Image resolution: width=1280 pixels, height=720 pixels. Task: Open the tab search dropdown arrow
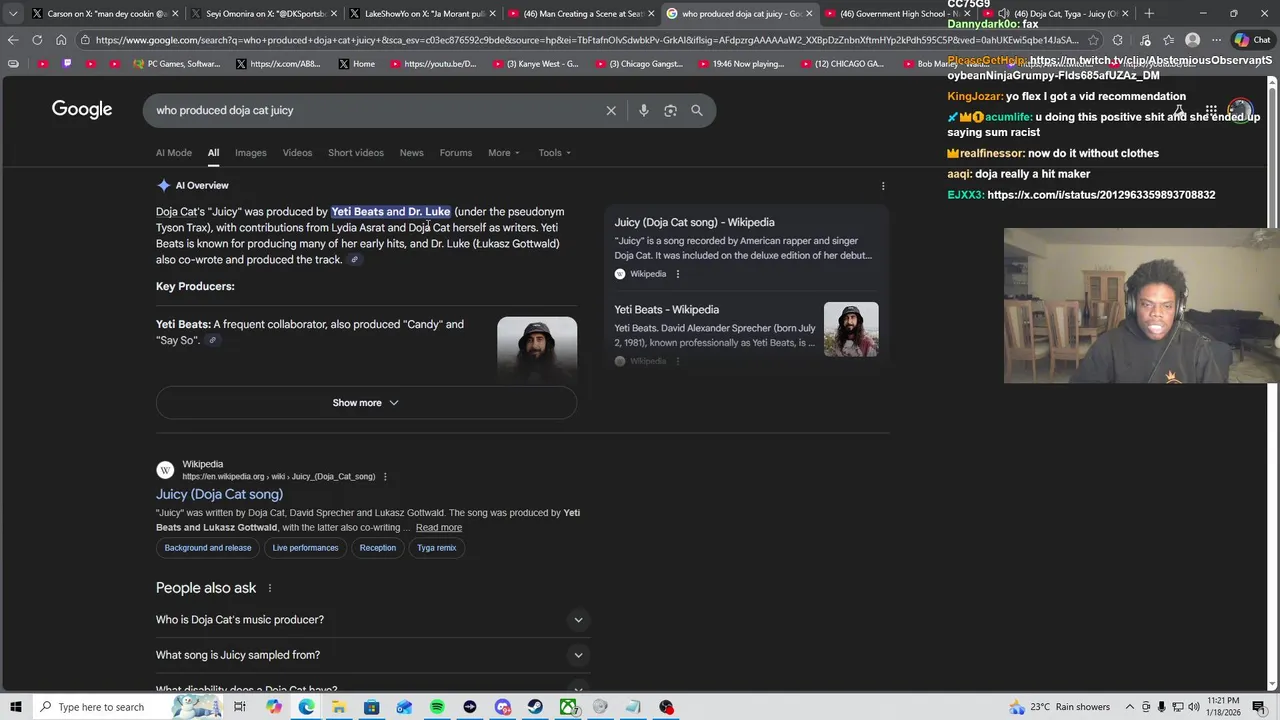tap(13, 14)
